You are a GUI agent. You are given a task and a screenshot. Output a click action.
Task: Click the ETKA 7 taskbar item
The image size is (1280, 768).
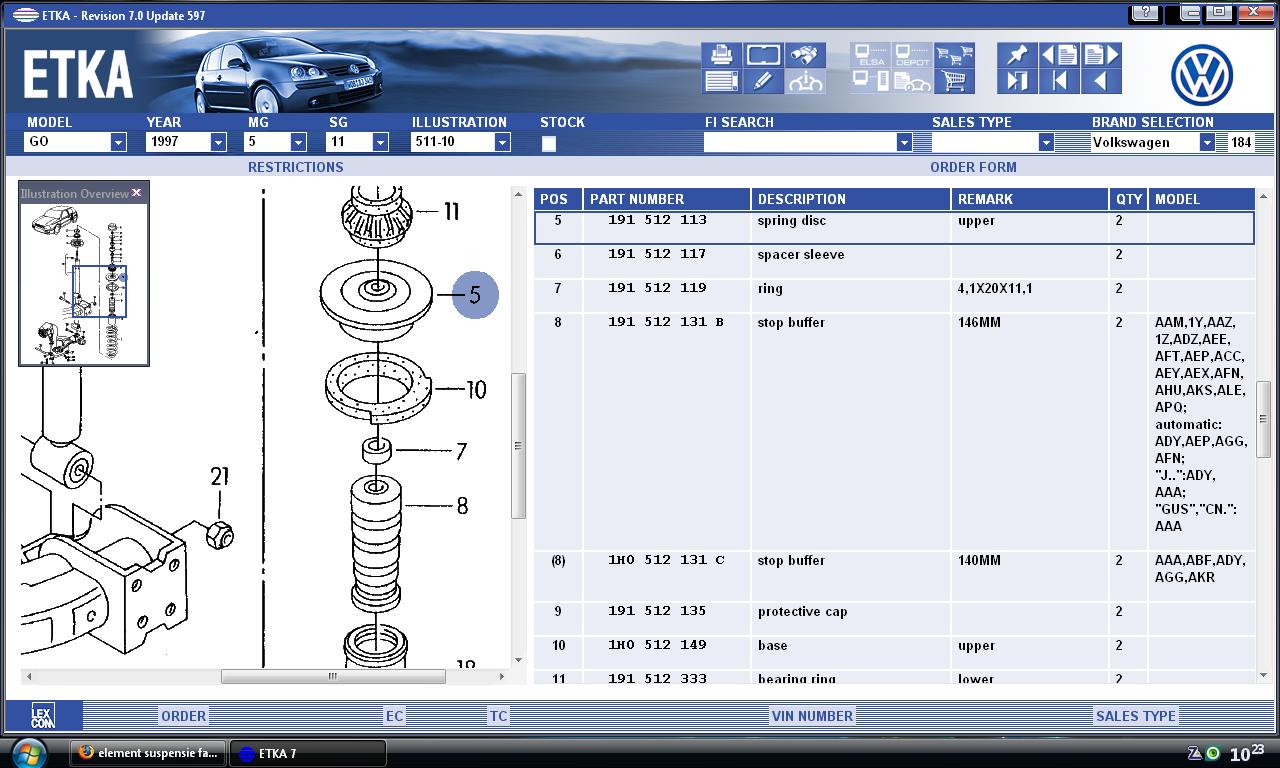pos(307,753)
